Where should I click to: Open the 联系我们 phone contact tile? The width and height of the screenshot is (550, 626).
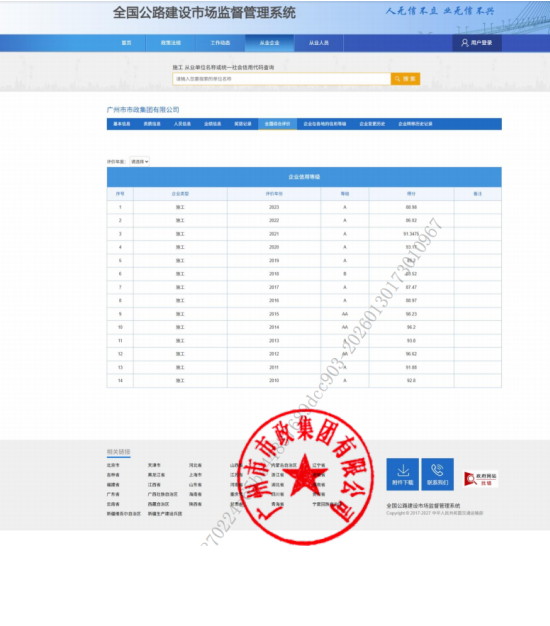click(437, 474)
